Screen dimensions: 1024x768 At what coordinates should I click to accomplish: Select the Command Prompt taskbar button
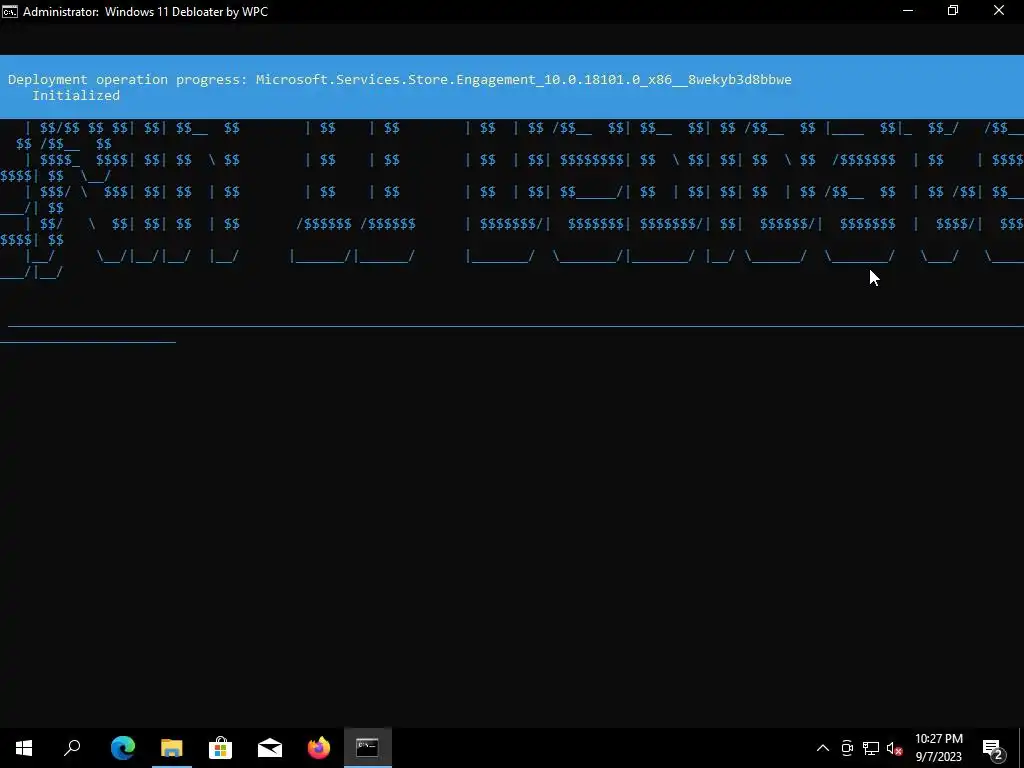(368, 748)
